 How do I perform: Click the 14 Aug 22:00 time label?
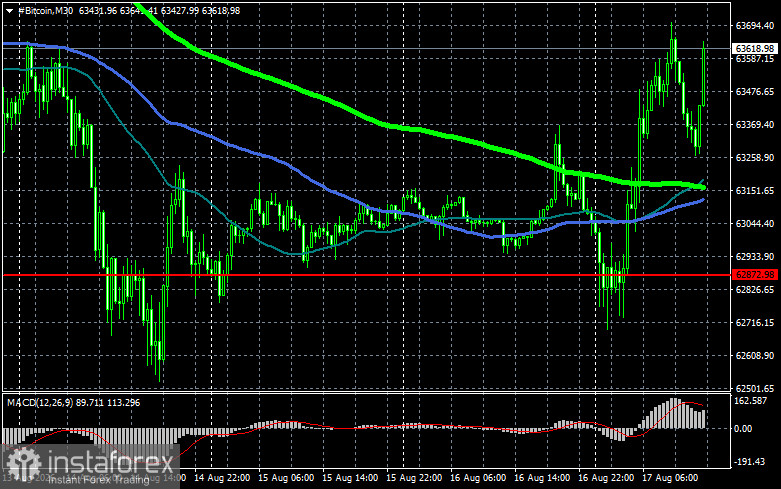tap(222, 478)
